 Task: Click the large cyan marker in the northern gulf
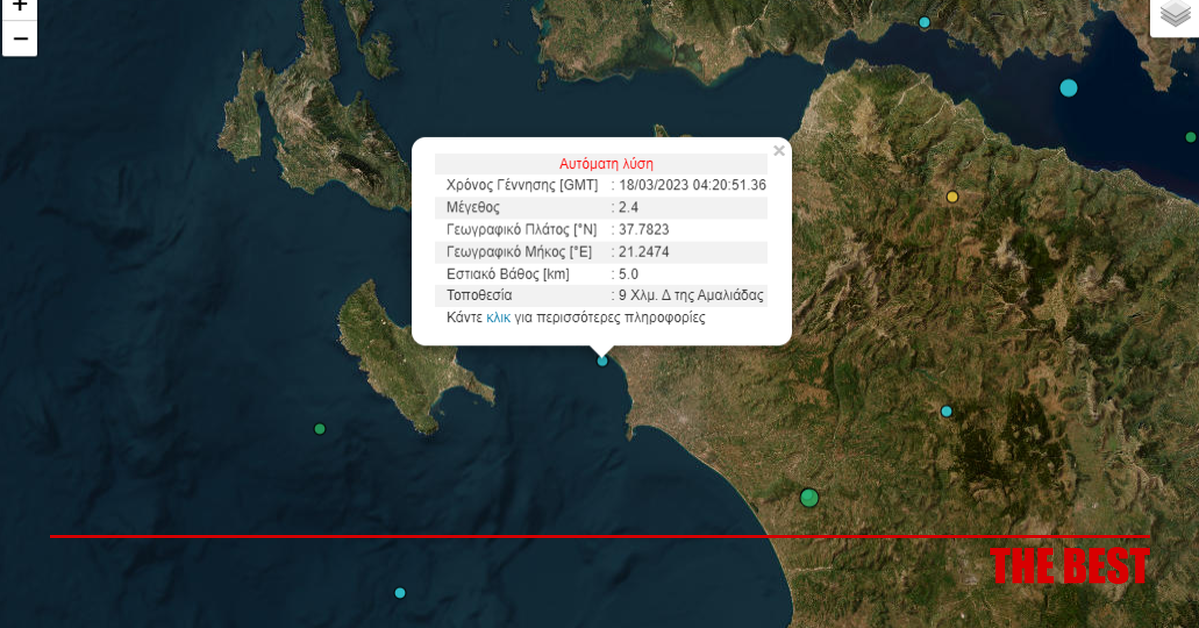click(x=1068, y=88)
